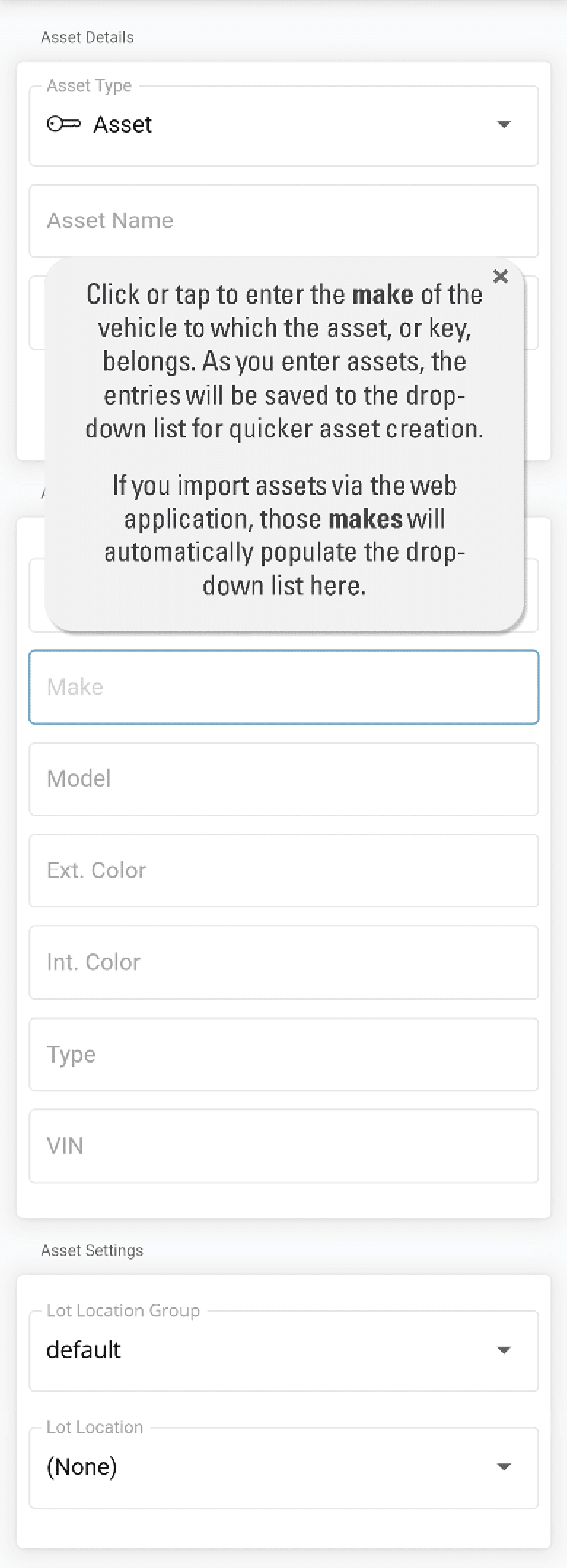Image resolution: width=567 pixels, height=1568 pixels.
Task: Open the Lot Location Group dropdown arrow
Action: [x=504, y=1350]
